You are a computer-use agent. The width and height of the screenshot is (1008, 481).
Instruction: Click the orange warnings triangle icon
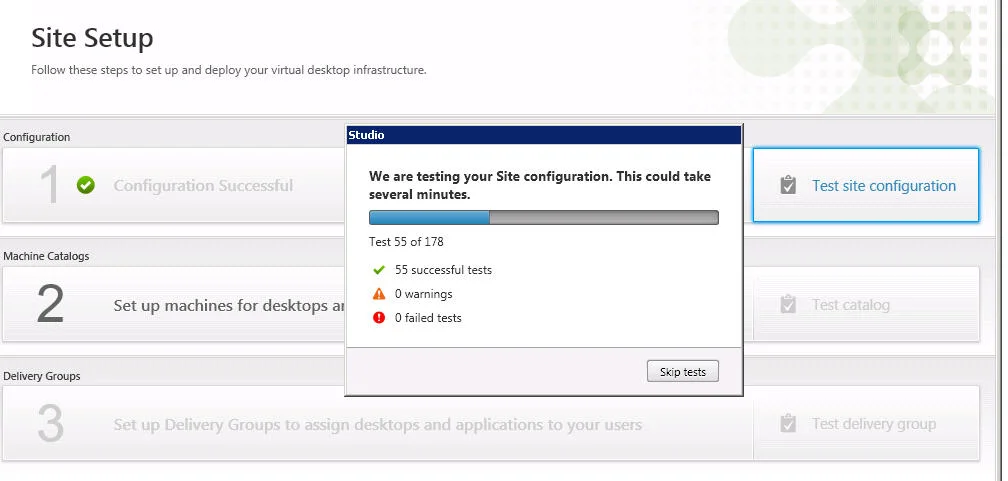coord(379,294)
